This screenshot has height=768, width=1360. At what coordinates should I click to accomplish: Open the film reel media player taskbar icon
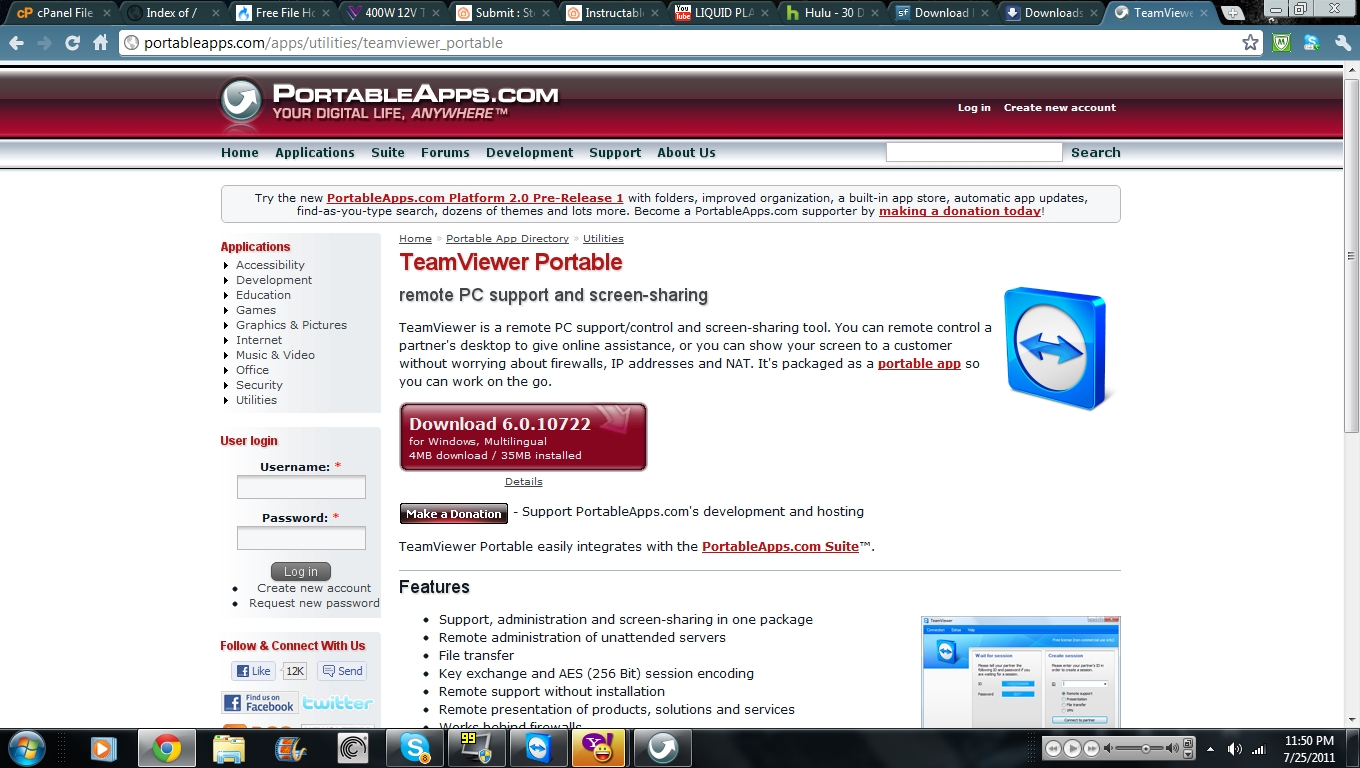pos(290,748)
